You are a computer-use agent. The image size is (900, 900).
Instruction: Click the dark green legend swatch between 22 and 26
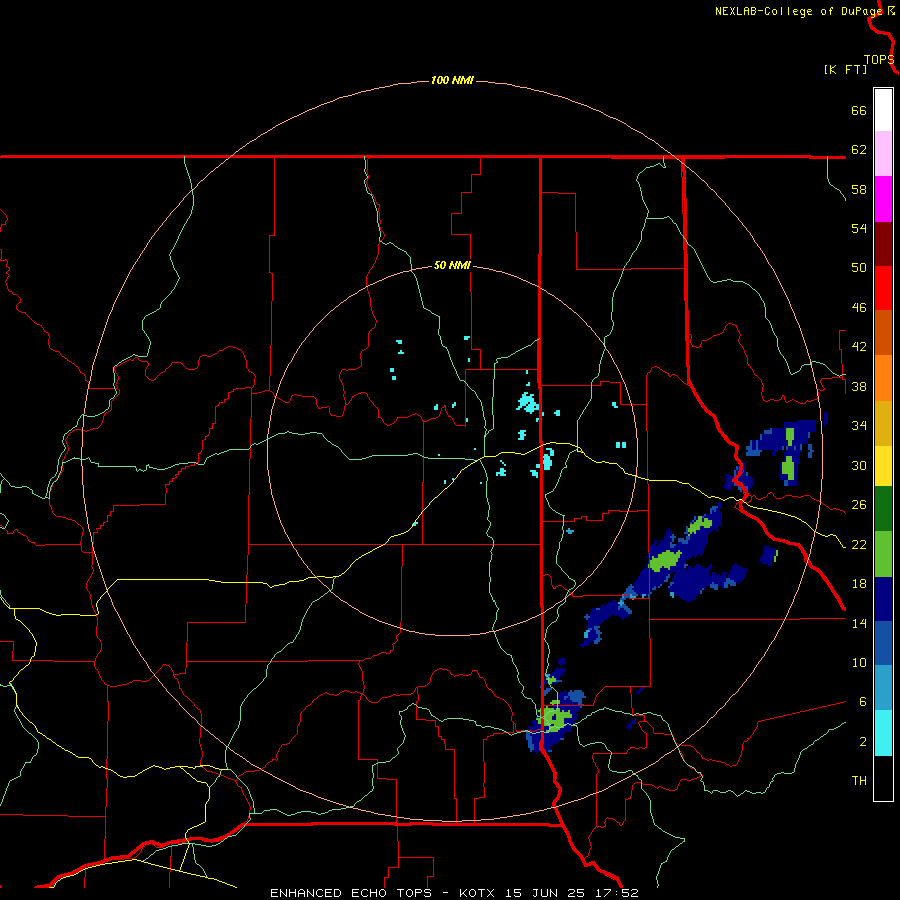(883, 509)
